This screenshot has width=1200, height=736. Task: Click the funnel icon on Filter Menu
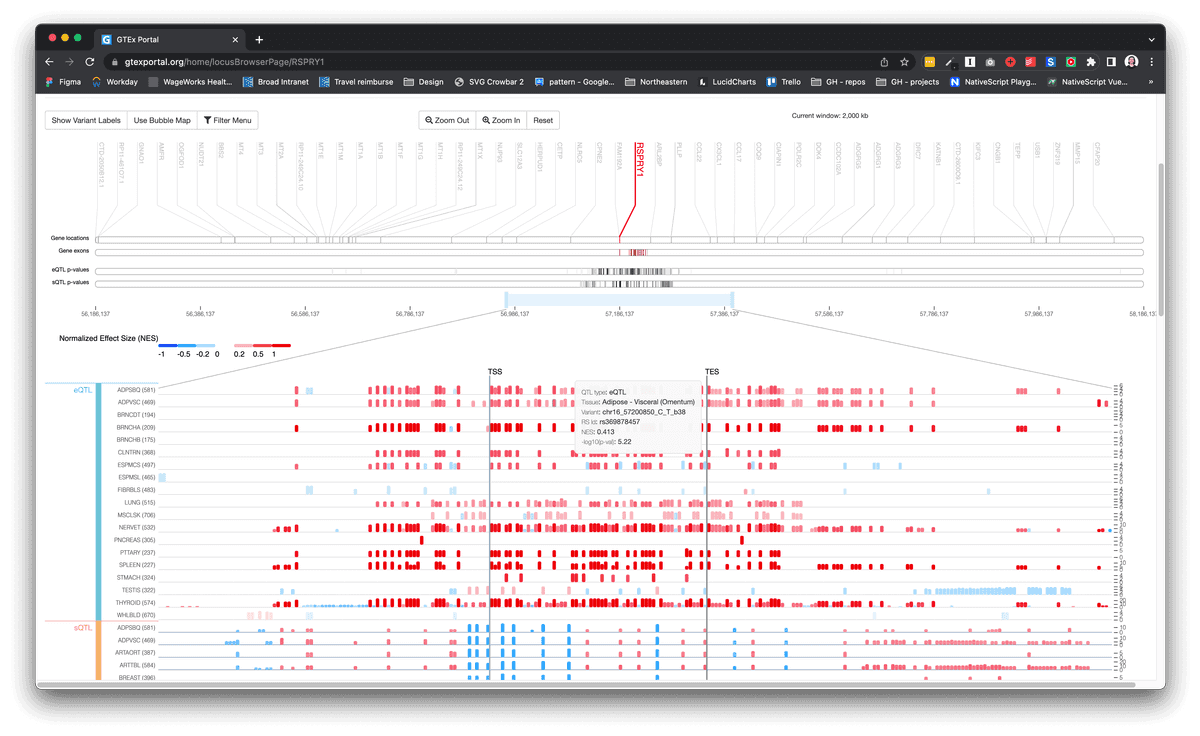207,120
